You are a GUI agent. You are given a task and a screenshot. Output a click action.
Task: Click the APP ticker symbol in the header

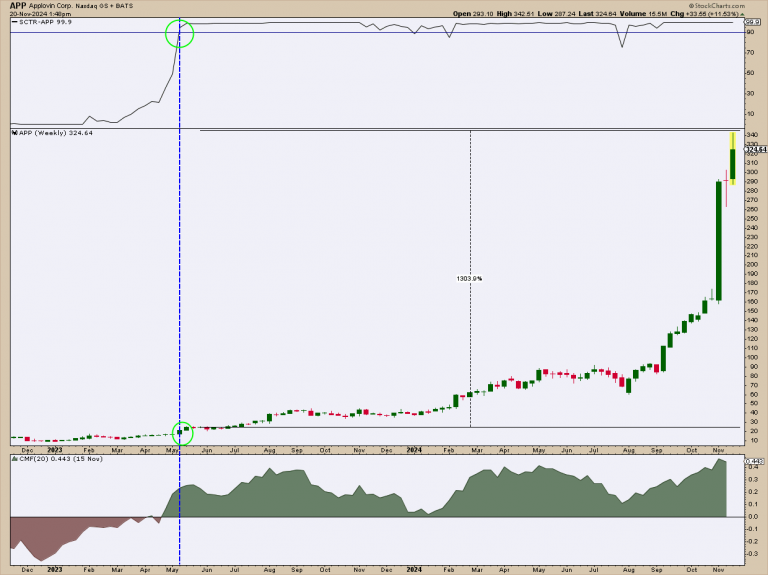[18, 6]
